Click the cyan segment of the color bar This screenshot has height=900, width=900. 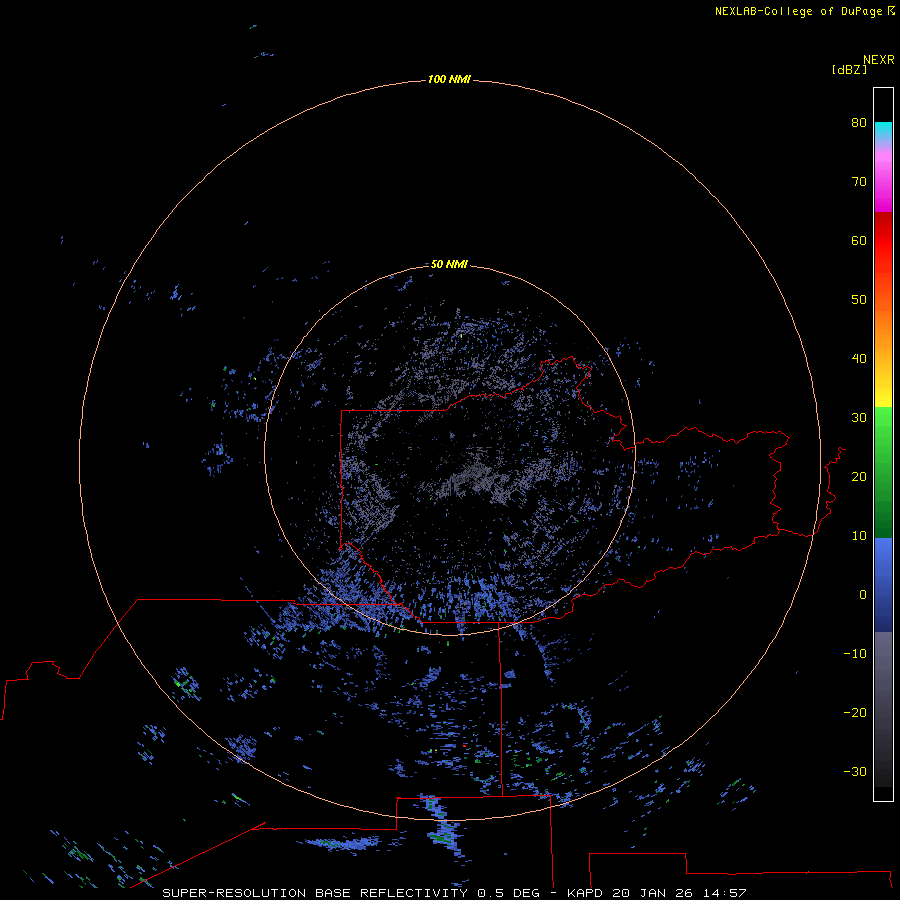883,129
